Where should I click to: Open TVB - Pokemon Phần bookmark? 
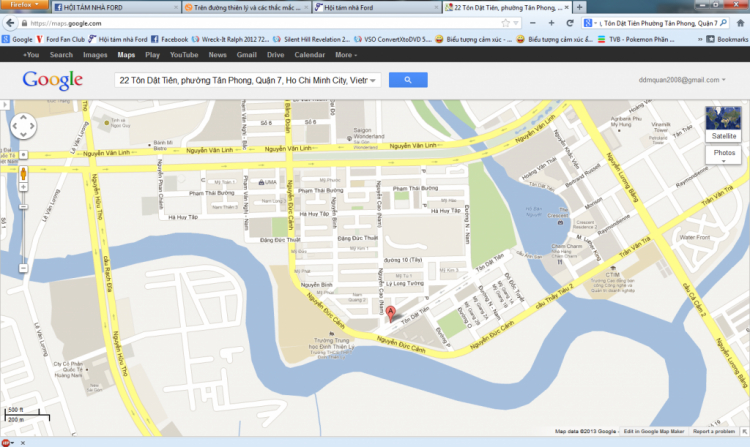[x=636, y=39]
